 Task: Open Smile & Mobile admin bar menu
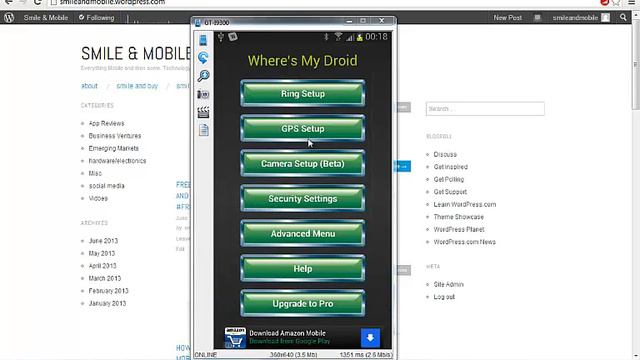[x=46, y=18]
